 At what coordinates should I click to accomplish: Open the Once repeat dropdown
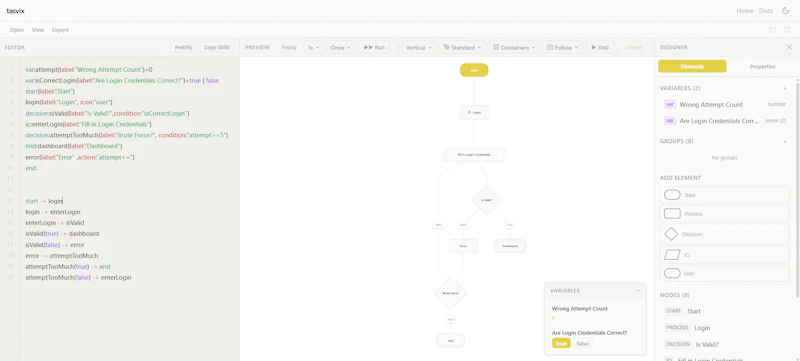click(341, 47)
